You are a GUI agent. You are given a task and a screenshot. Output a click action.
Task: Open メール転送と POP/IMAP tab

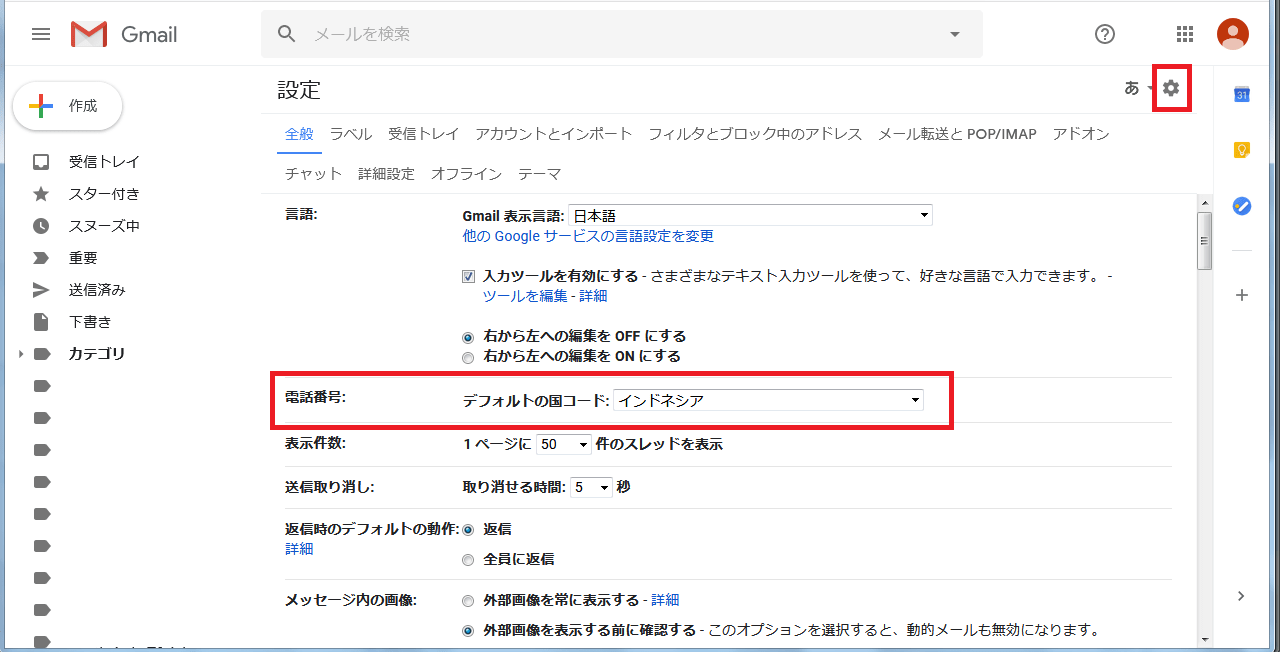click(959, 133)
